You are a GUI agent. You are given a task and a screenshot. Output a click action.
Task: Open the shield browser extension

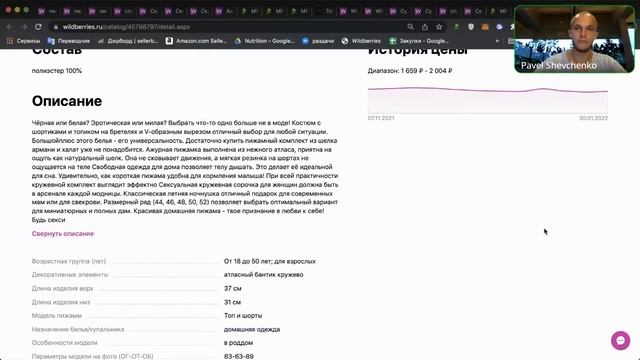click(471, 27)
